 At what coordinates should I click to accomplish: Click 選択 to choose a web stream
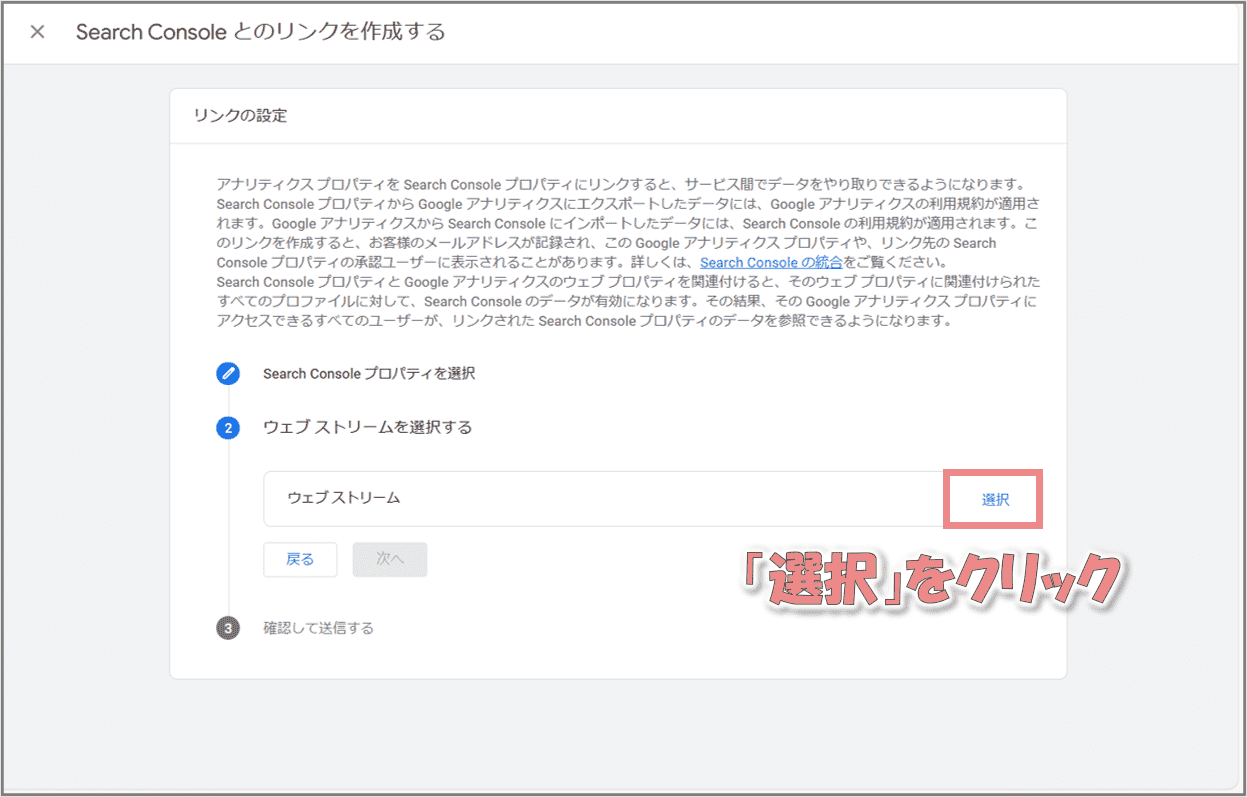(995, 499)
